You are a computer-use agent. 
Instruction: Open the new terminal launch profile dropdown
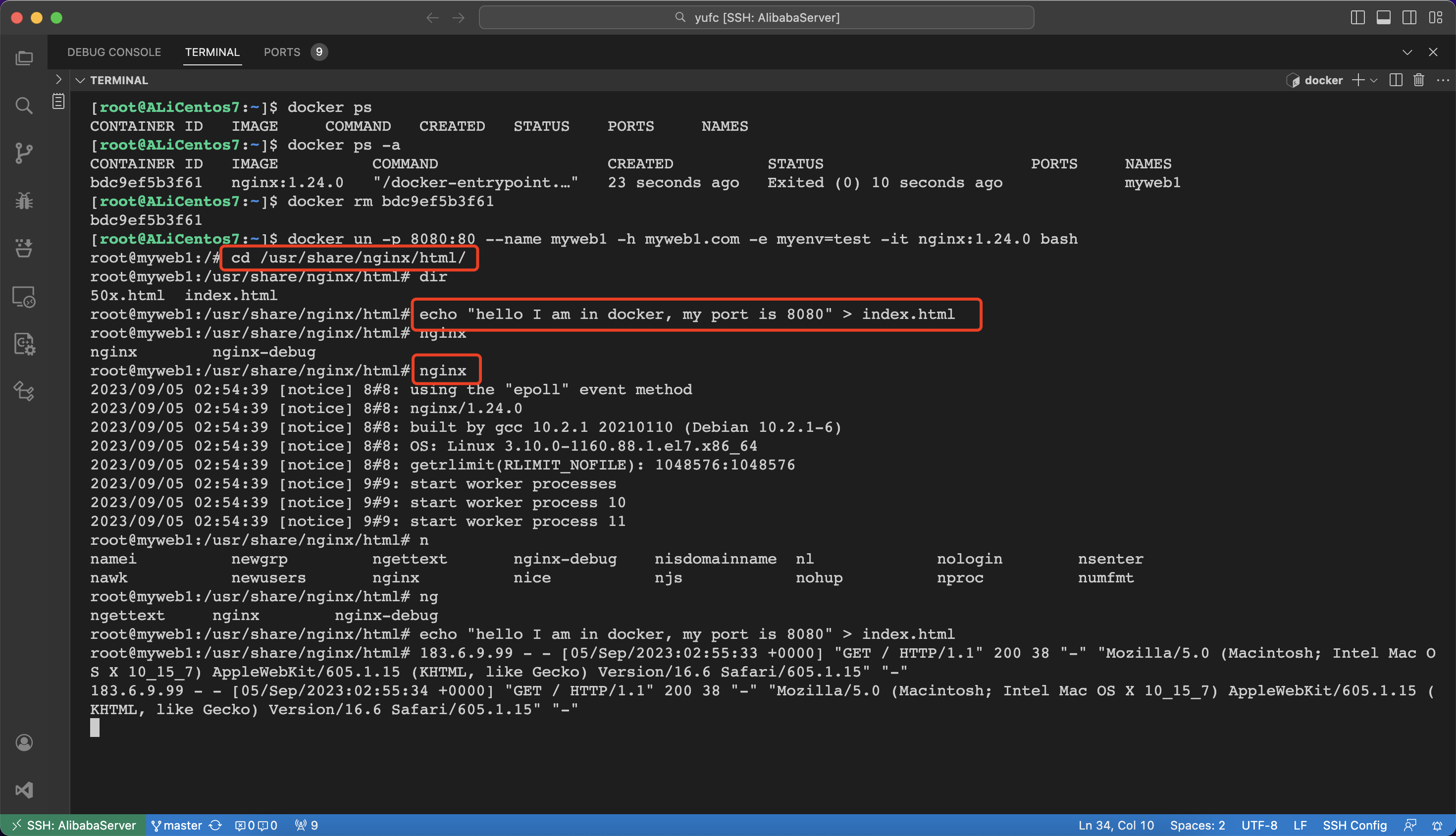[1374, 80]
